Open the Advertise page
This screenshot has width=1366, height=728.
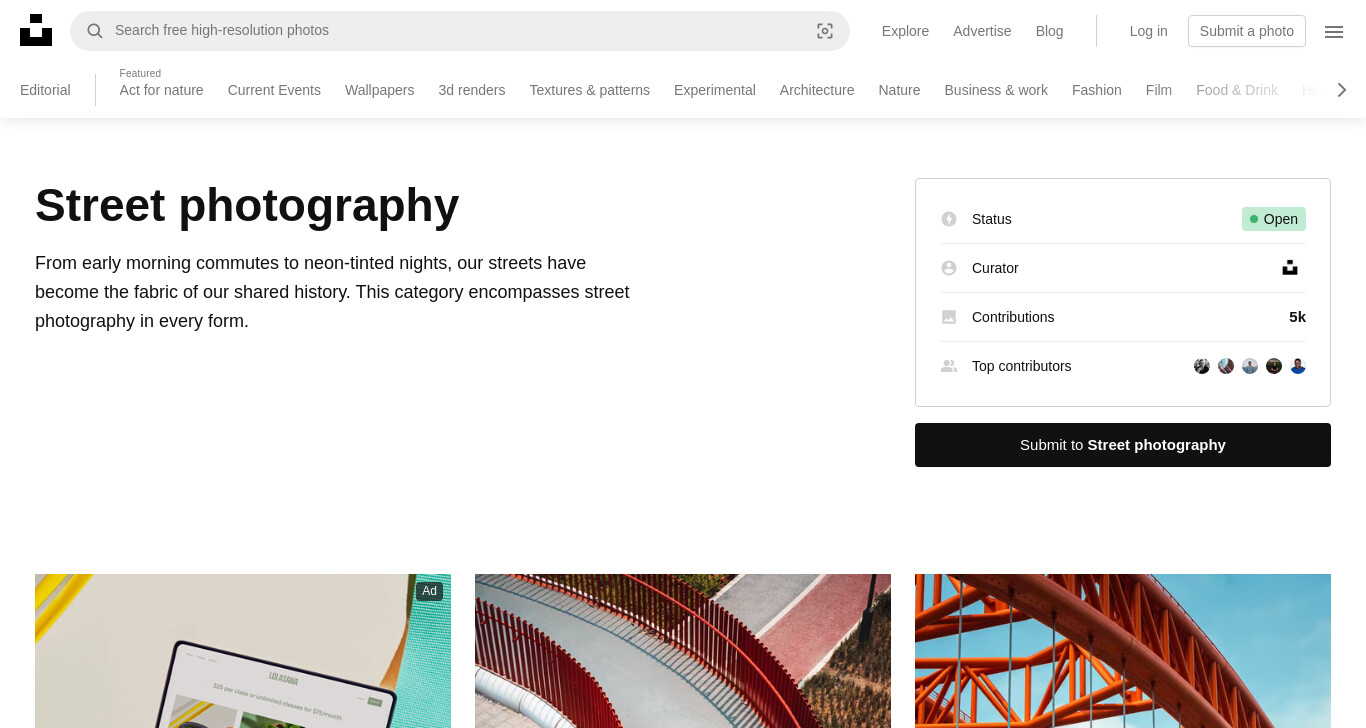(982, 31)
